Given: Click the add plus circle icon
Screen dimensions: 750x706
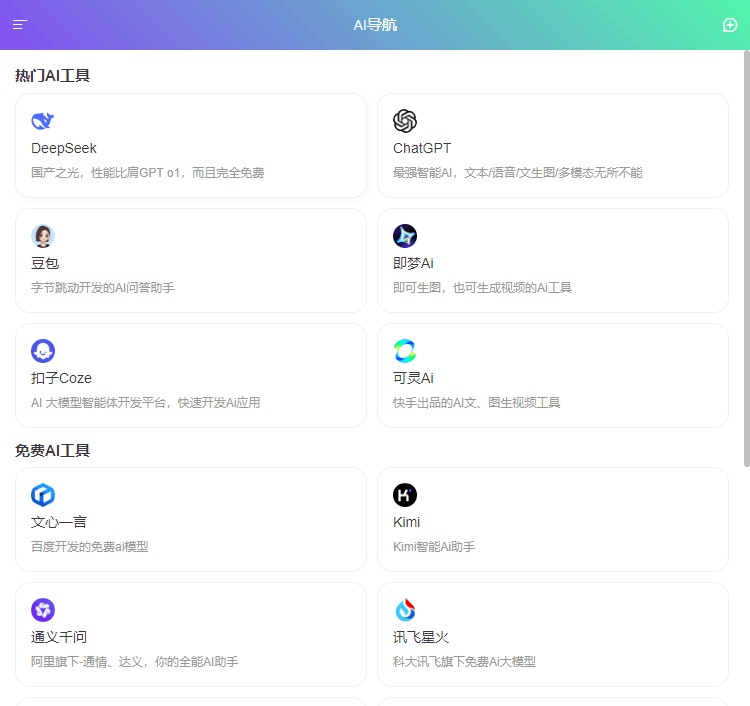Looking at the screenshot, I should (x=729, y=25).
